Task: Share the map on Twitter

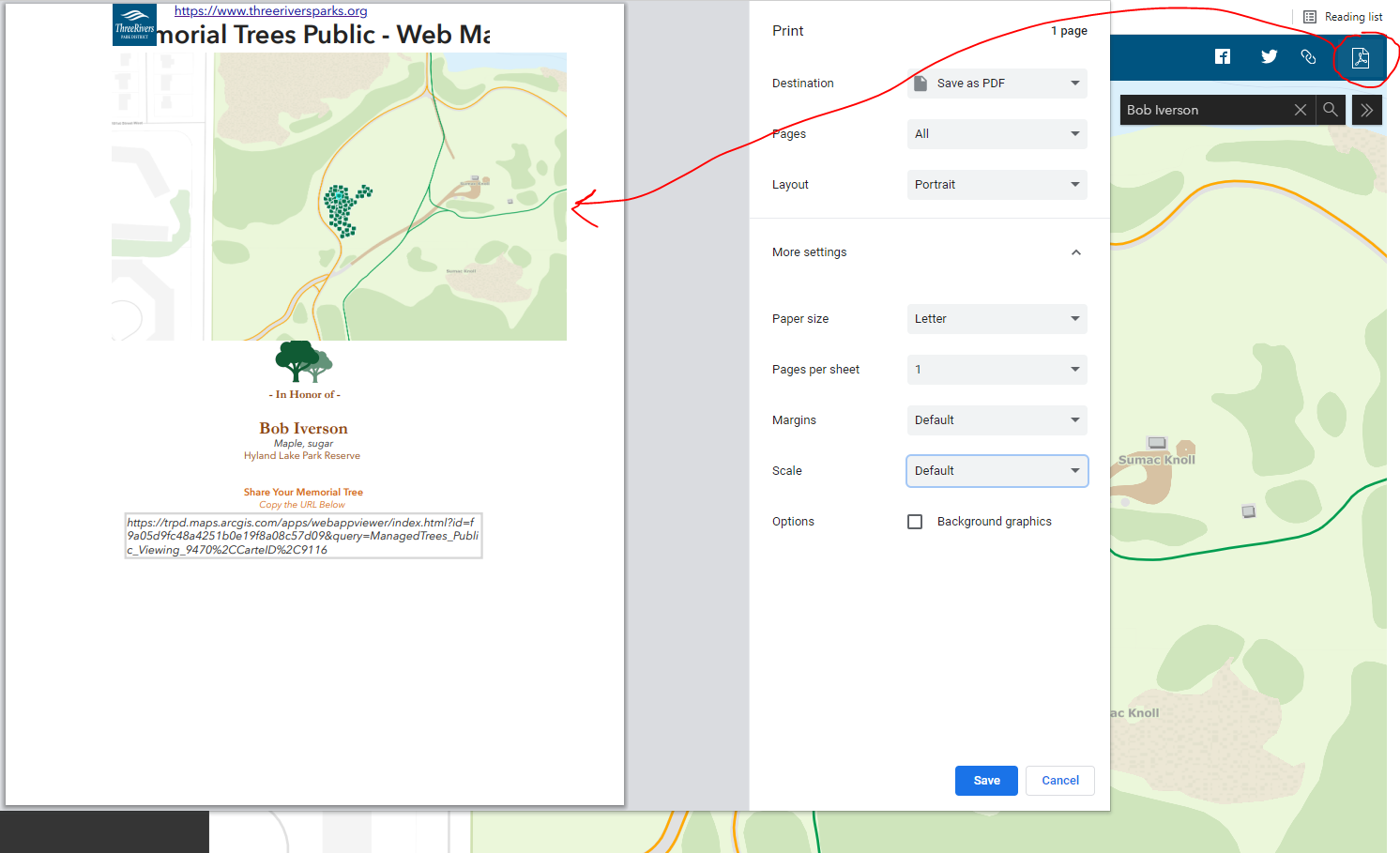Action: pyautogui.click(x=1269, y=56)
